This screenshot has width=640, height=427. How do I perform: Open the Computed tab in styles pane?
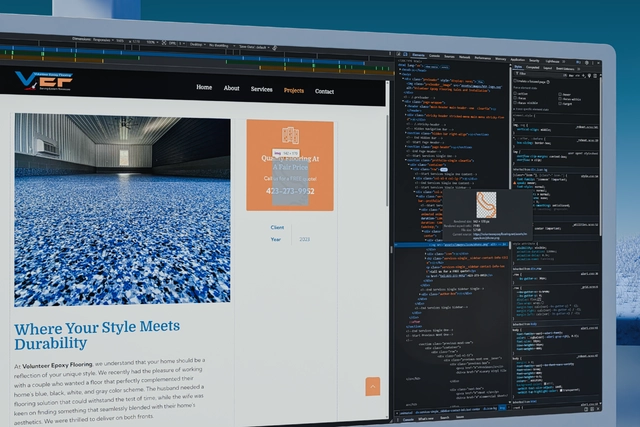point(533,67)
